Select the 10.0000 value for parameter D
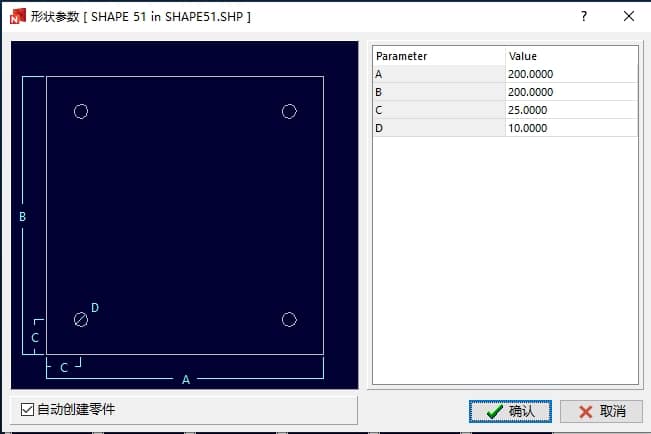 pyautogui.click(x=570, y=128)
